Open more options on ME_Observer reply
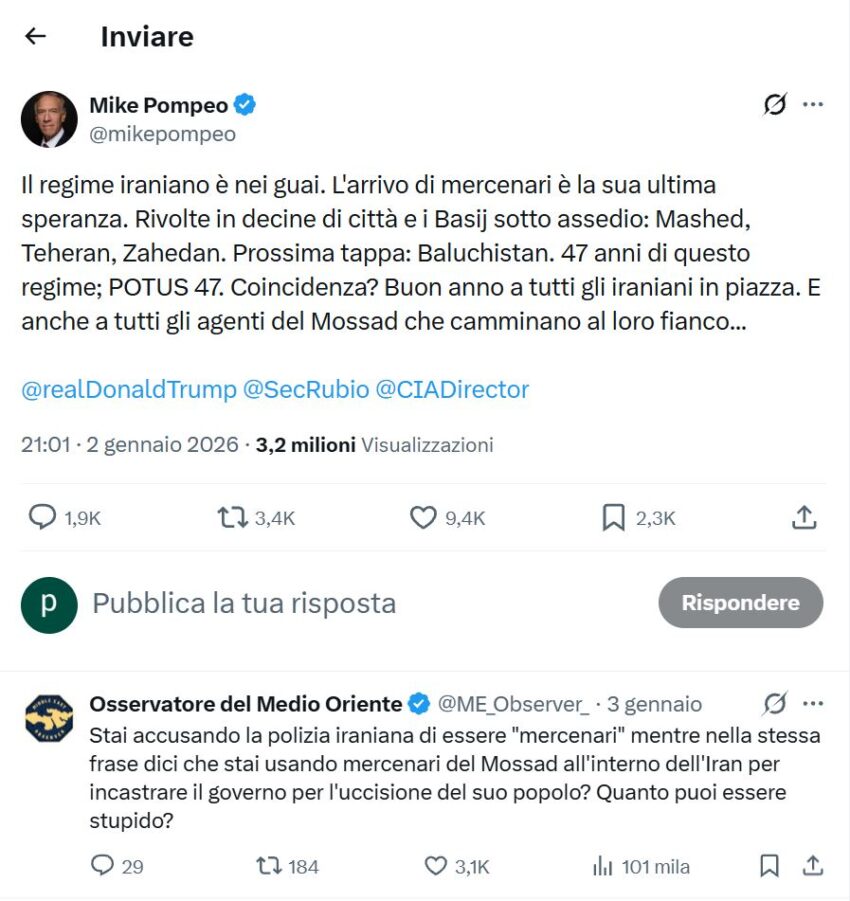The height and width of the screenshot is (901, 850). (x=813, y=704)
